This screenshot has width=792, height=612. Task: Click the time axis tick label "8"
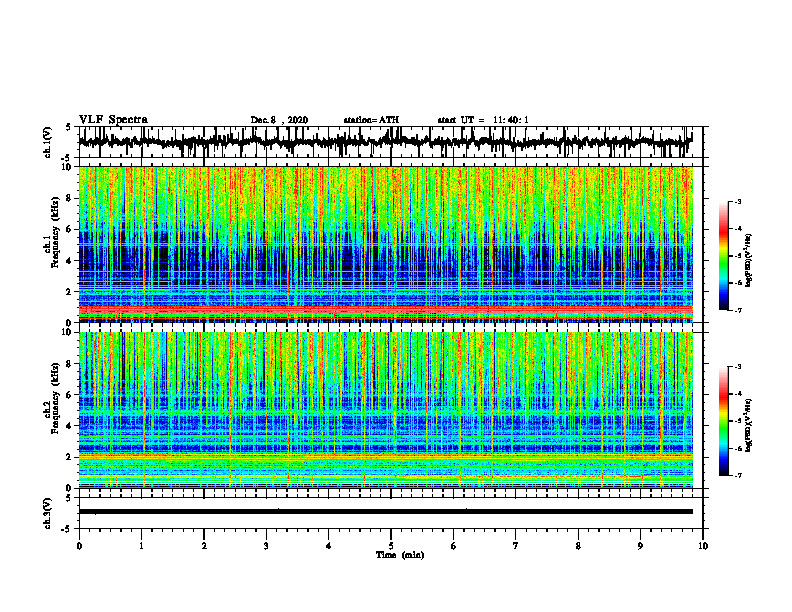pyautogui.click(x=578, y=546)
